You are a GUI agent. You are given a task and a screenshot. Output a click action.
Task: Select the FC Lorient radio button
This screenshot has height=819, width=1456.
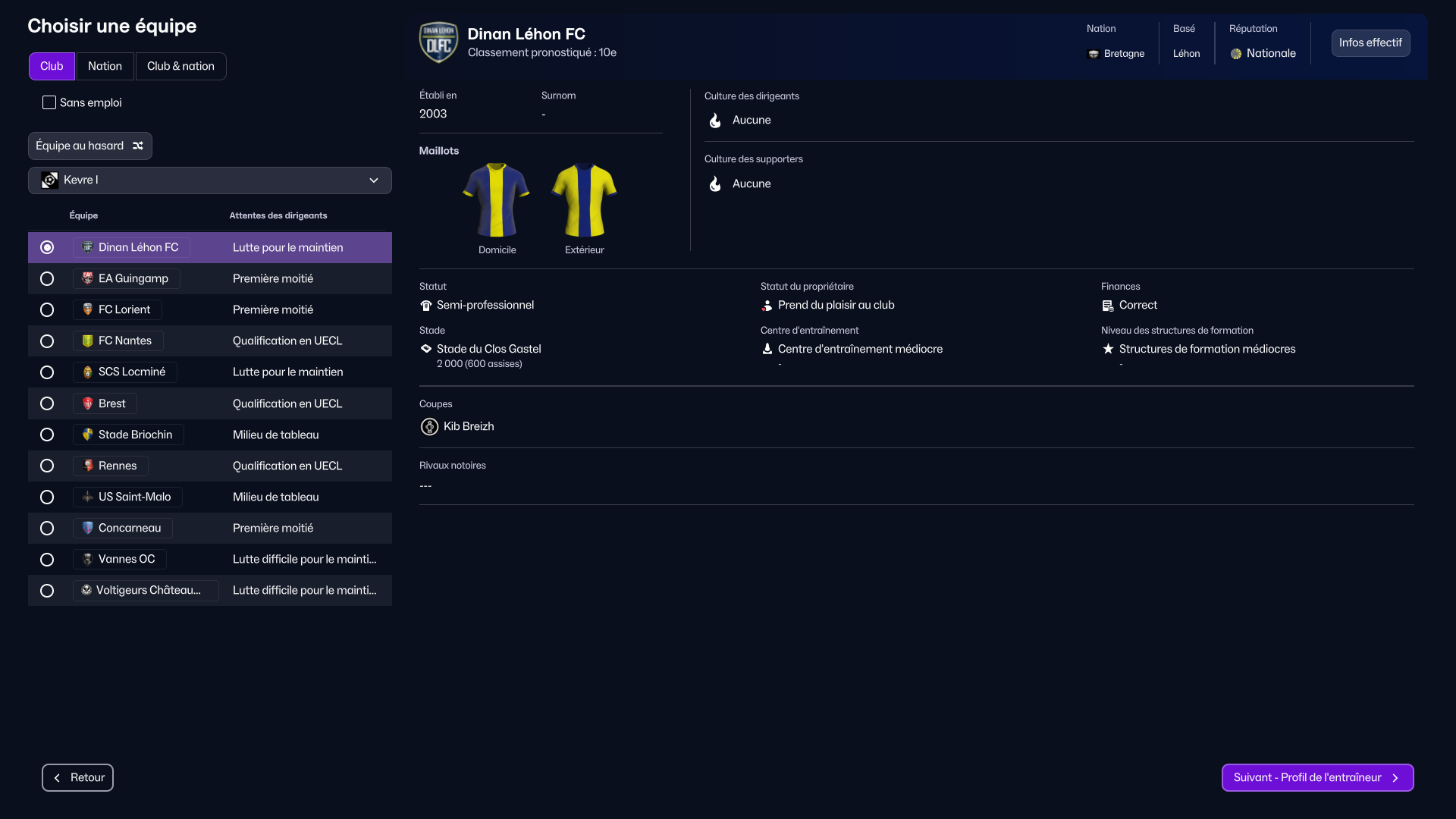(47, 310)
